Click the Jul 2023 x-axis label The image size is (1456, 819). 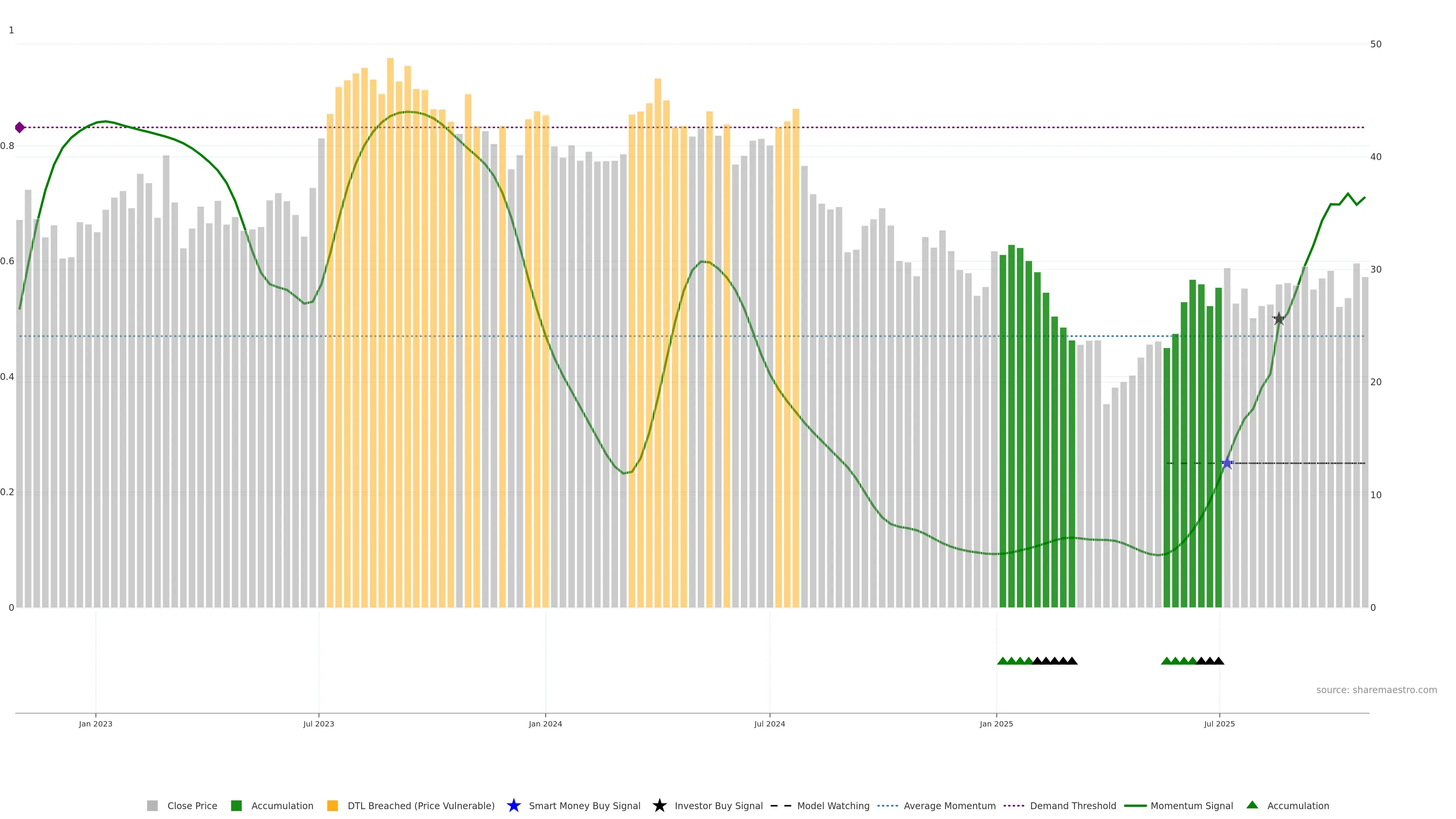pos(318,723)
